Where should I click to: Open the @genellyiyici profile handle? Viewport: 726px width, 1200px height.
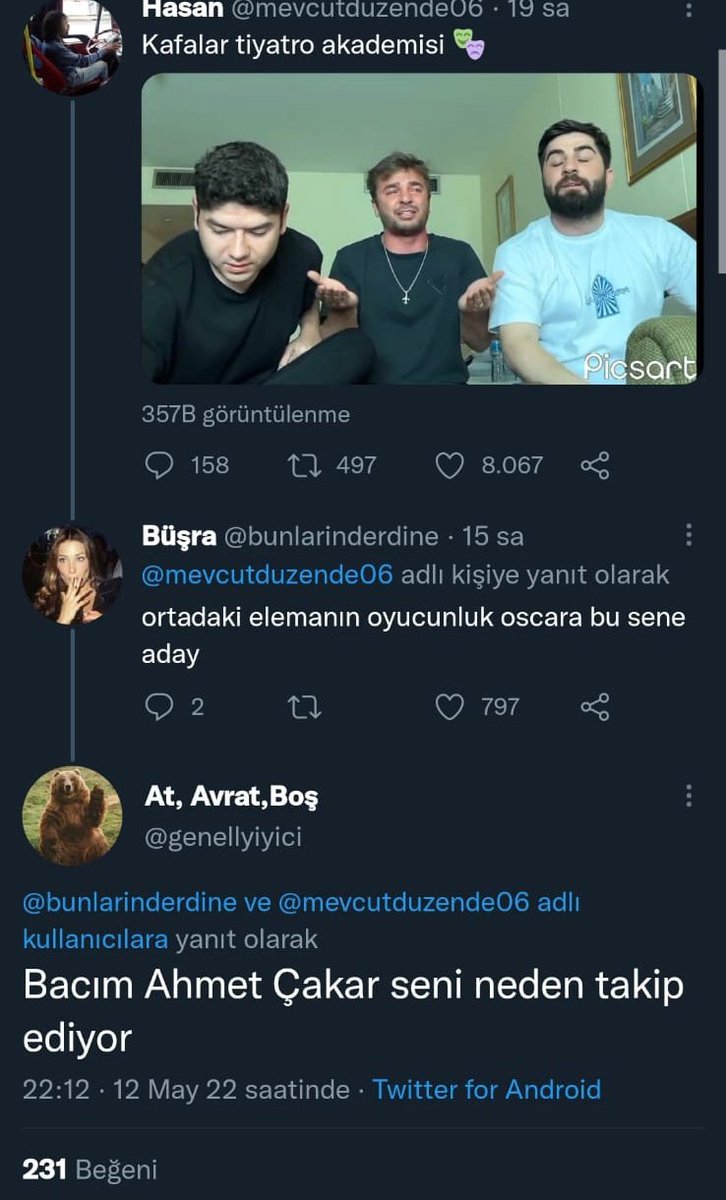coord(223,837)
